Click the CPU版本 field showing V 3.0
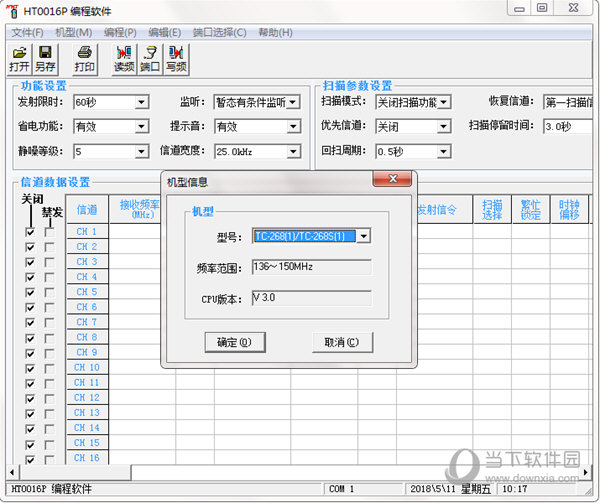The height and width of the screenshot is (503, 600). coord(311,298)
